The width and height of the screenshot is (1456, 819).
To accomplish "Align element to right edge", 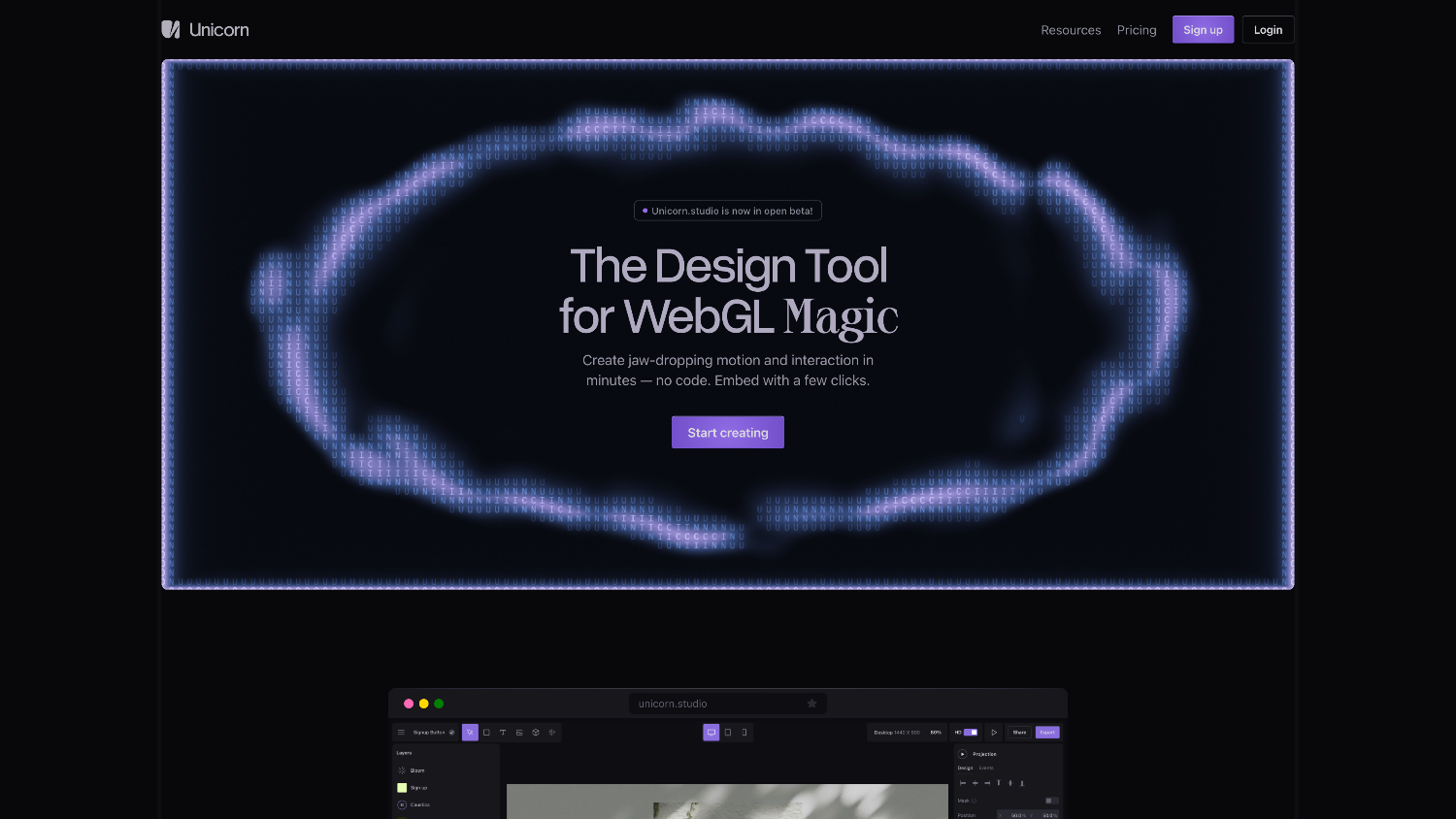I will [x=987, y=783].
